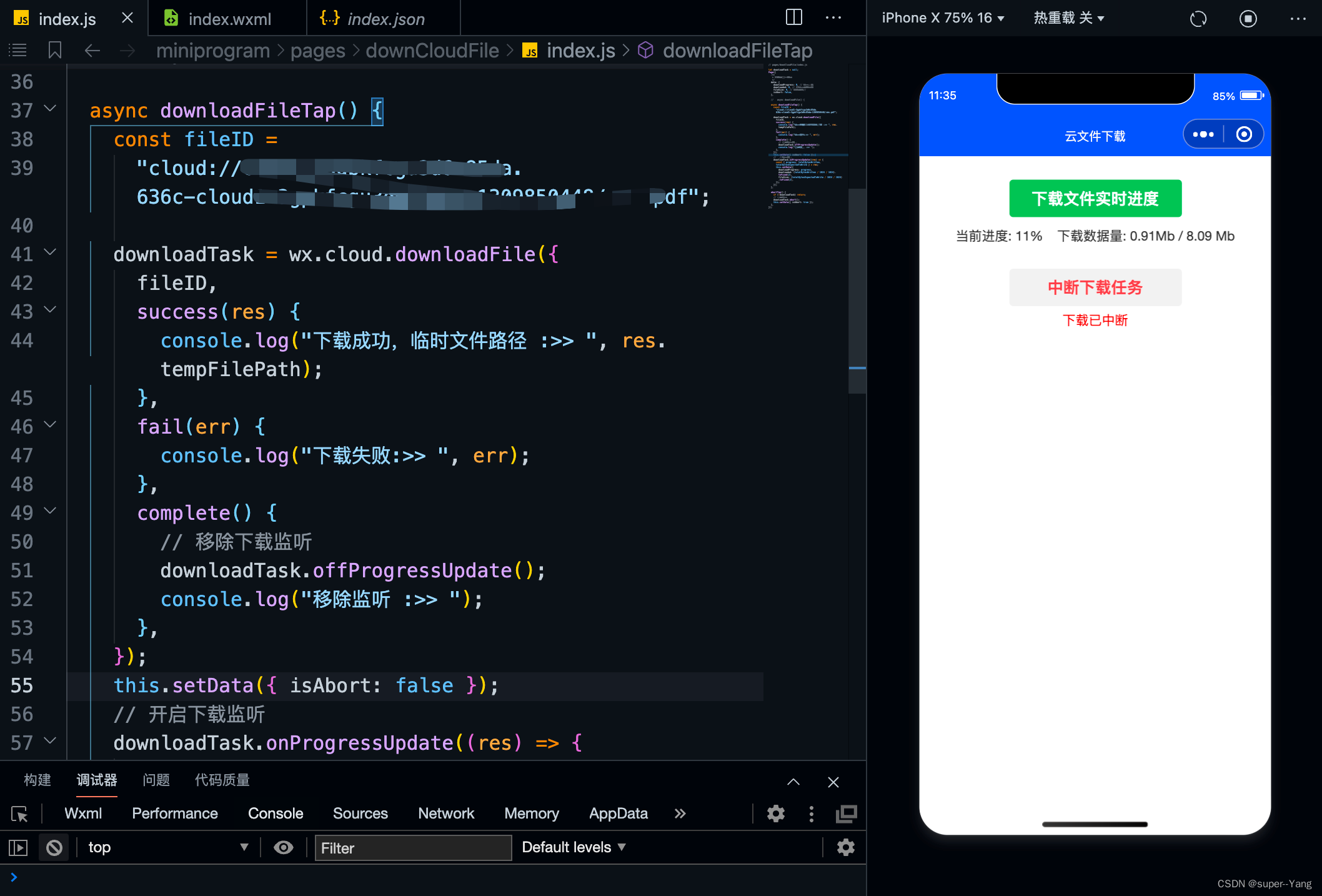The image size is (1322, 896).
Task: Navigate forward with the right arrow
Action: tap(127, 50)
